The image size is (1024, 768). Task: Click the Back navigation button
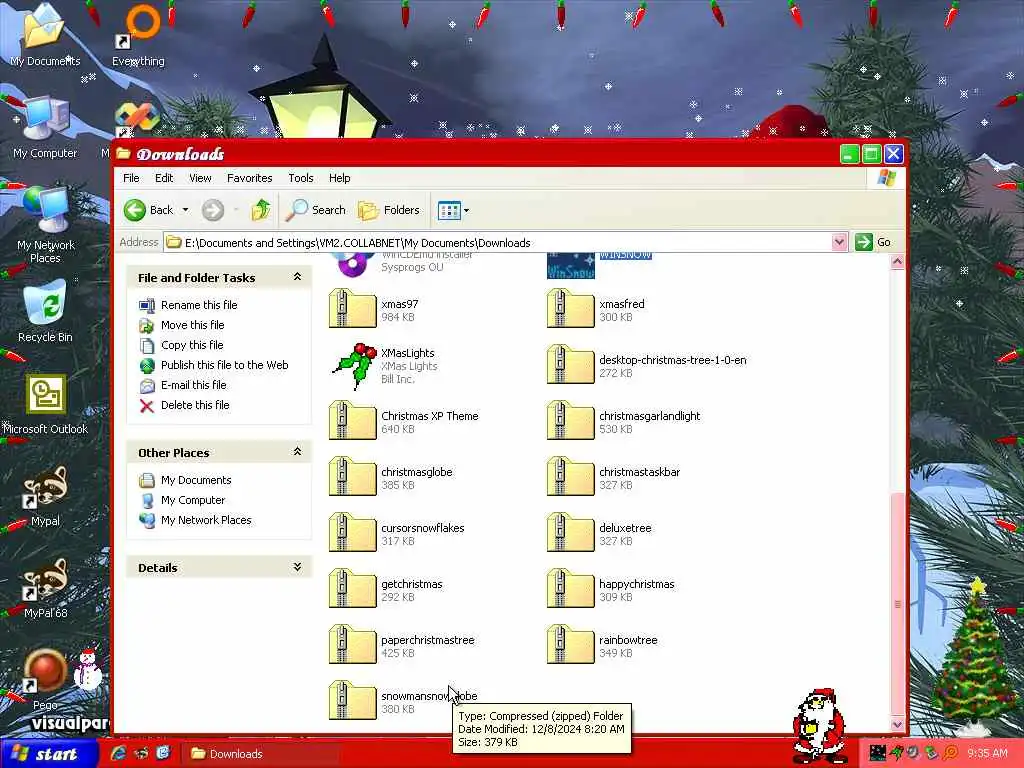149,210
